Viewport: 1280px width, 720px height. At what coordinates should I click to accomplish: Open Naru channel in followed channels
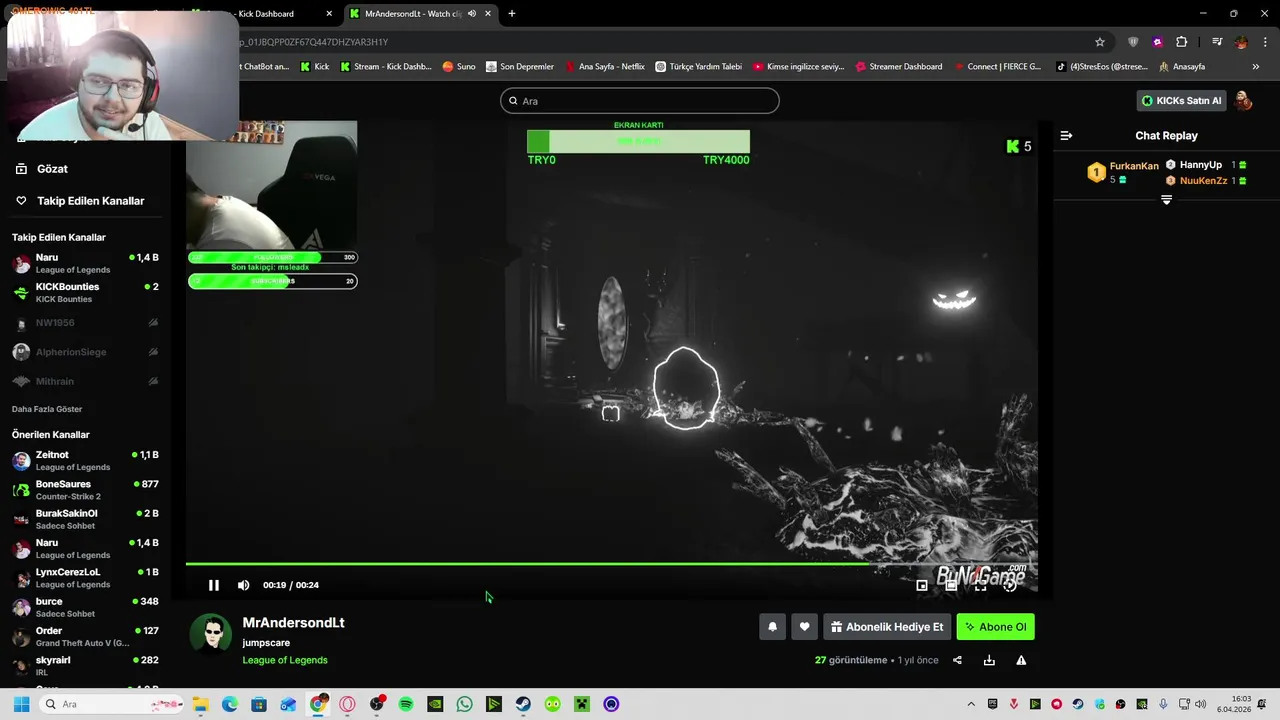(85, 263)
